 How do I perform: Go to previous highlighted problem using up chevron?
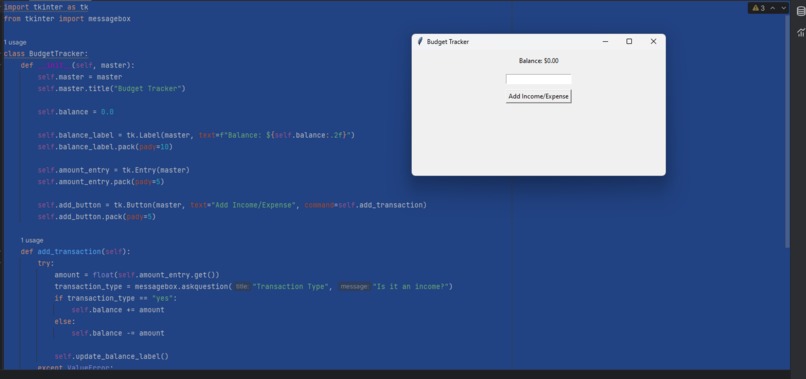tap(773, 8)
